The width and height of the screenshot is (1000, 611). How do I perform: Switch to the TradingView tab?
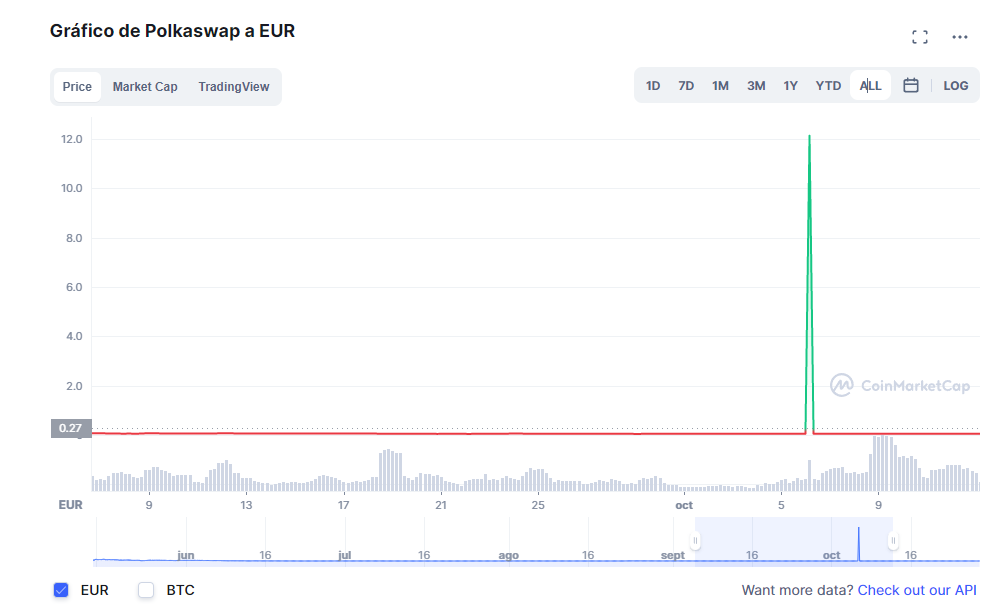pos(234,87)
